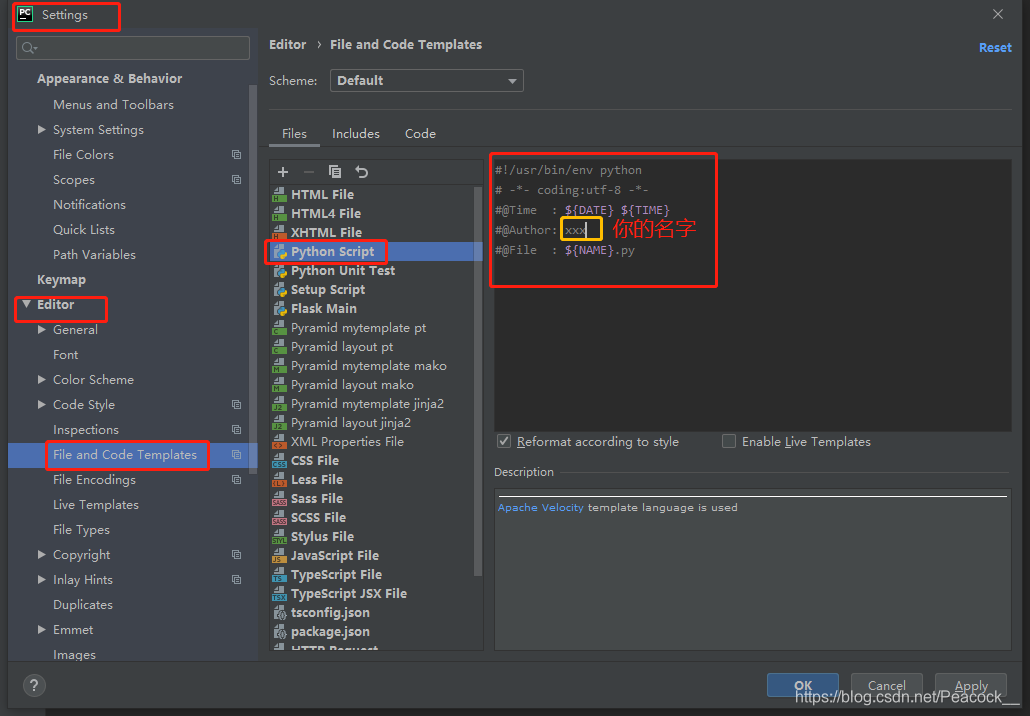This screenshot has height=716, width=1030.
Task: Click project-level icon beside Inspections
Action: point(236,430)
